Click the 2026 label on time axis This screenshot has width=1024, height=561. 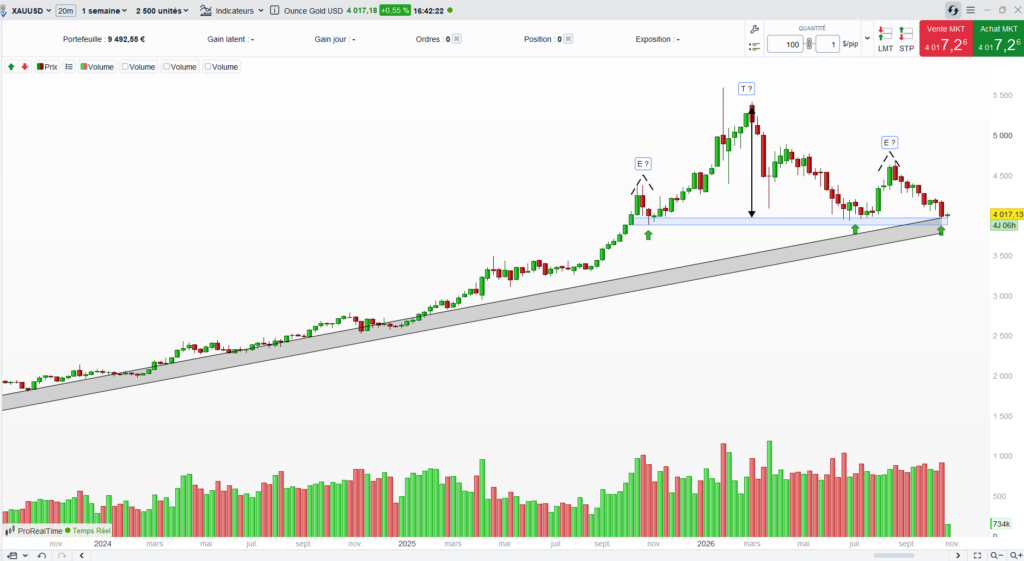click(706, 543)
